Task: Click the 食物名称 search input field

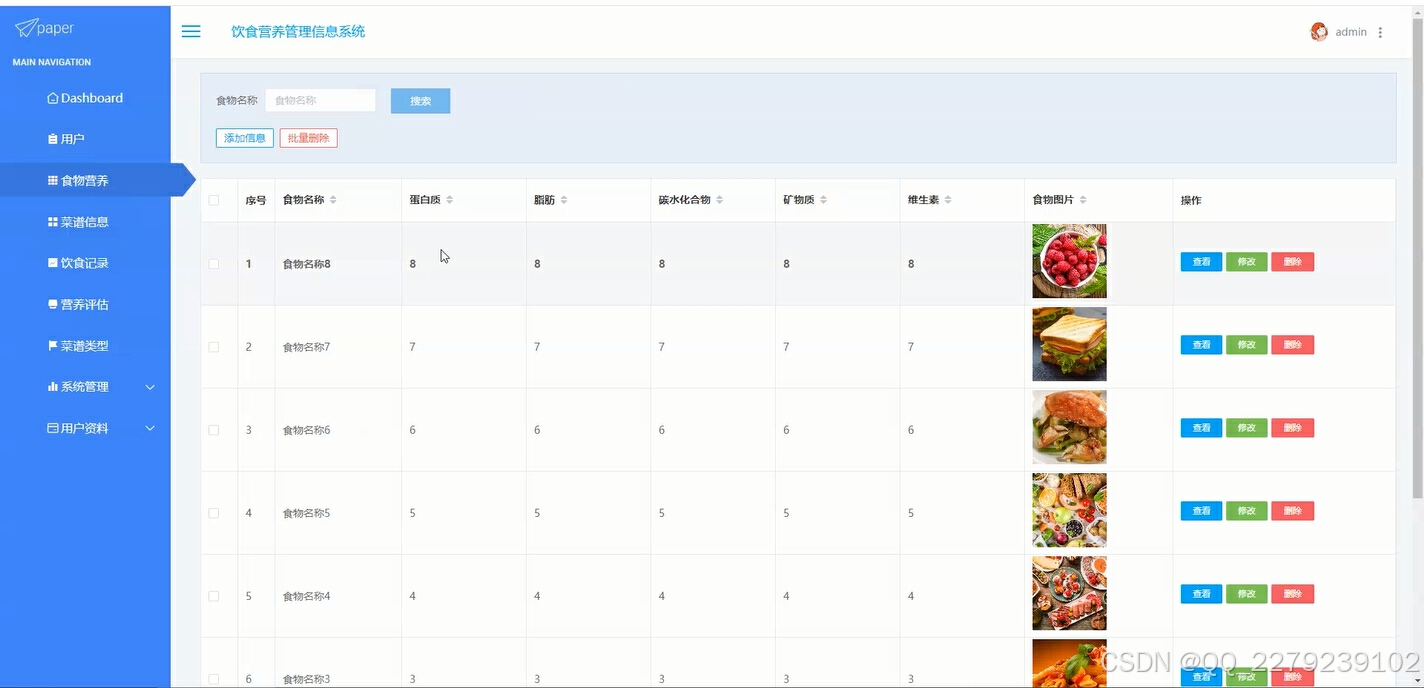Action: (x=320, y=100)
